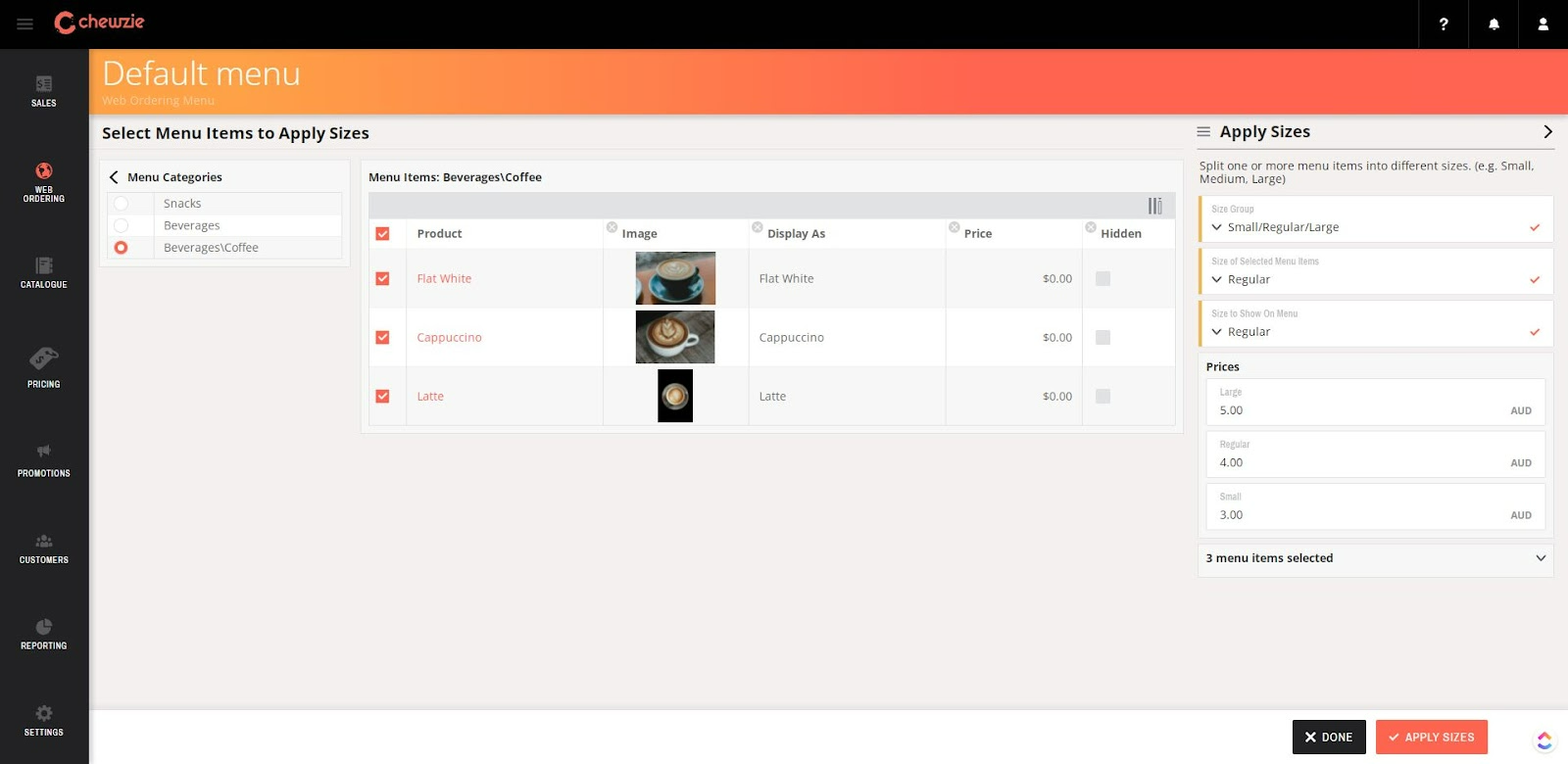
Task: Open the Settings menu in sidebar
Action: click(x=44, y=720)
